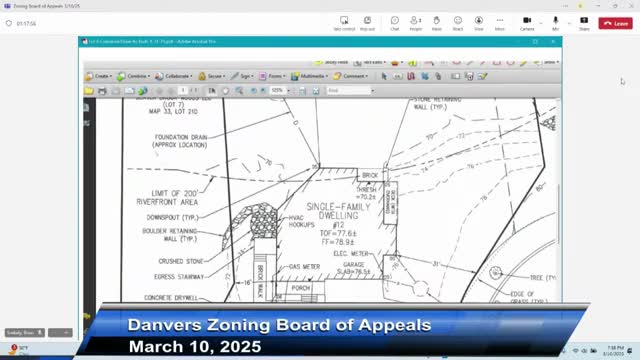Screen dimensions: 640x360
Task: Open the Teams Chat panel
Action: pyautogui.click(x=395, y=23)
